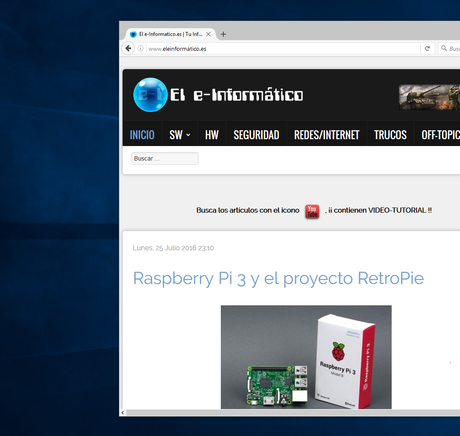Click the YouTube icon in the notice
Screen dimensions: 460x436
pyautogui.click(x=312, y=211)
